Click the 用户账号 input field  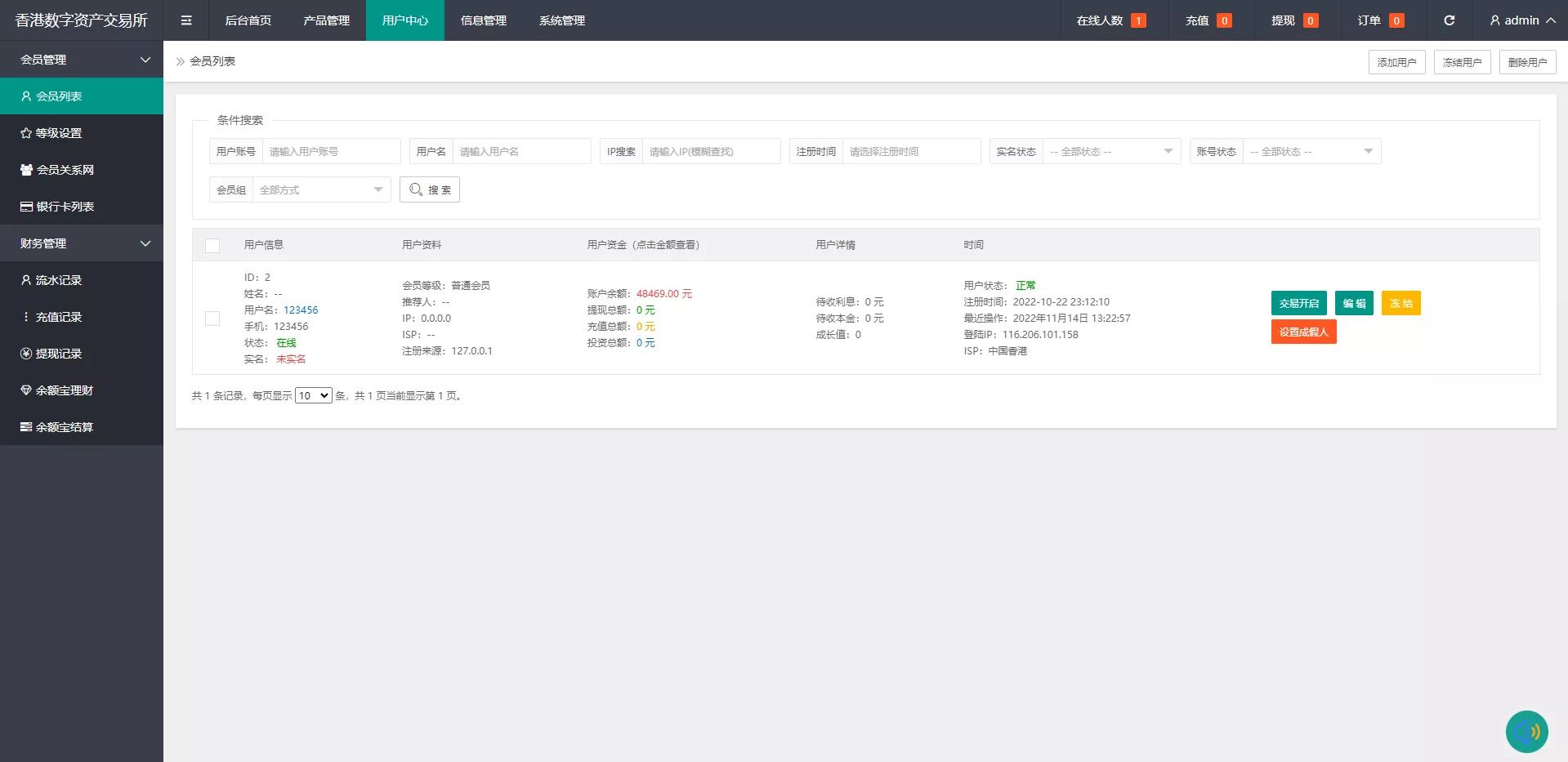click(331, 152)
